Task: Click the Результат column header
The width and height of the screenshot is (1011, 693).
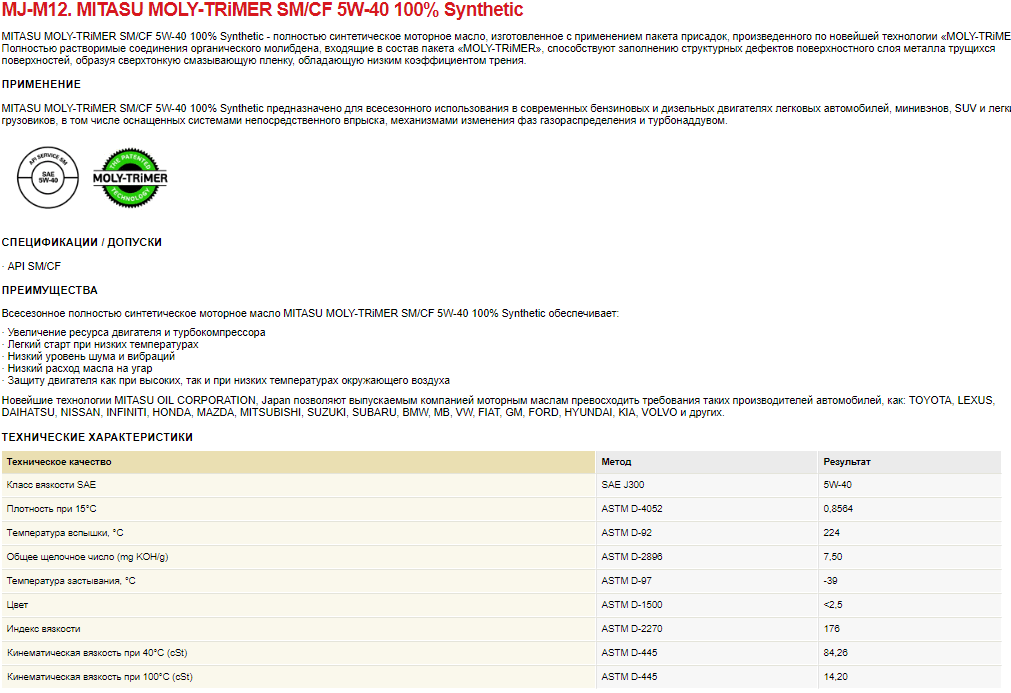Action: 846,462
